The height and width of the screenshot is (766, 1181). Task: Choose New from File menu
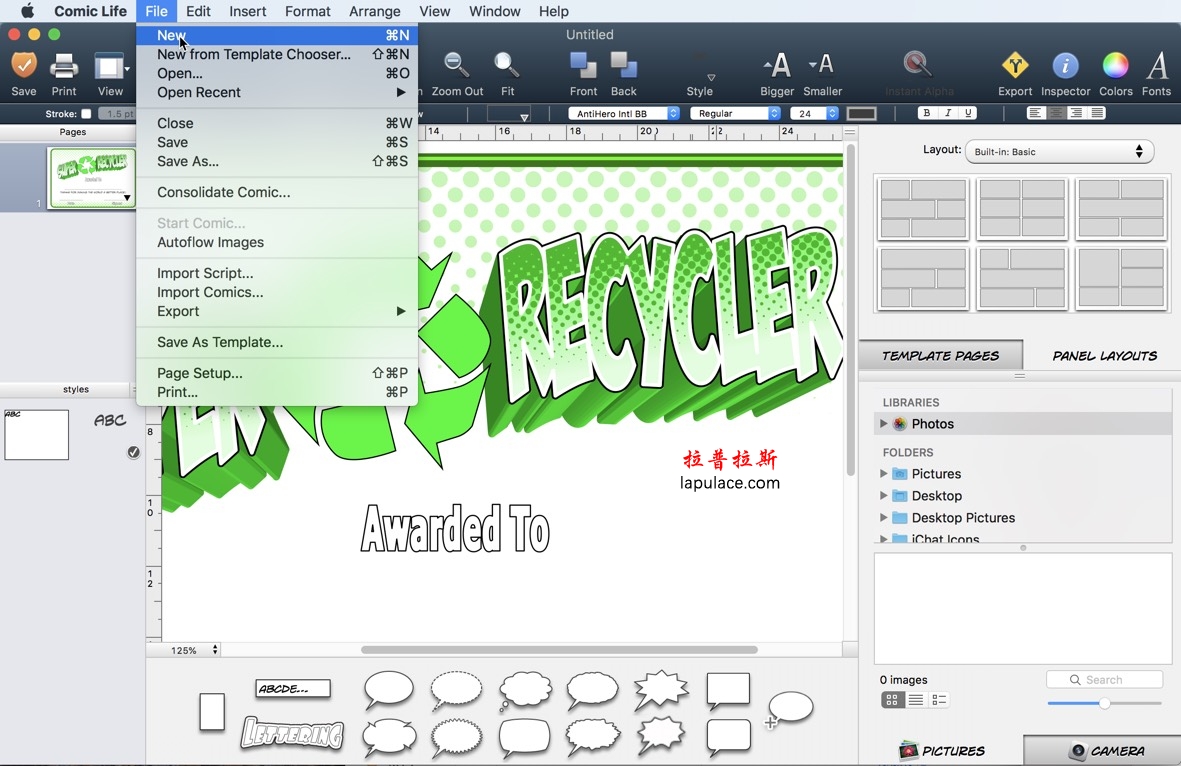(x=277, y=35)
